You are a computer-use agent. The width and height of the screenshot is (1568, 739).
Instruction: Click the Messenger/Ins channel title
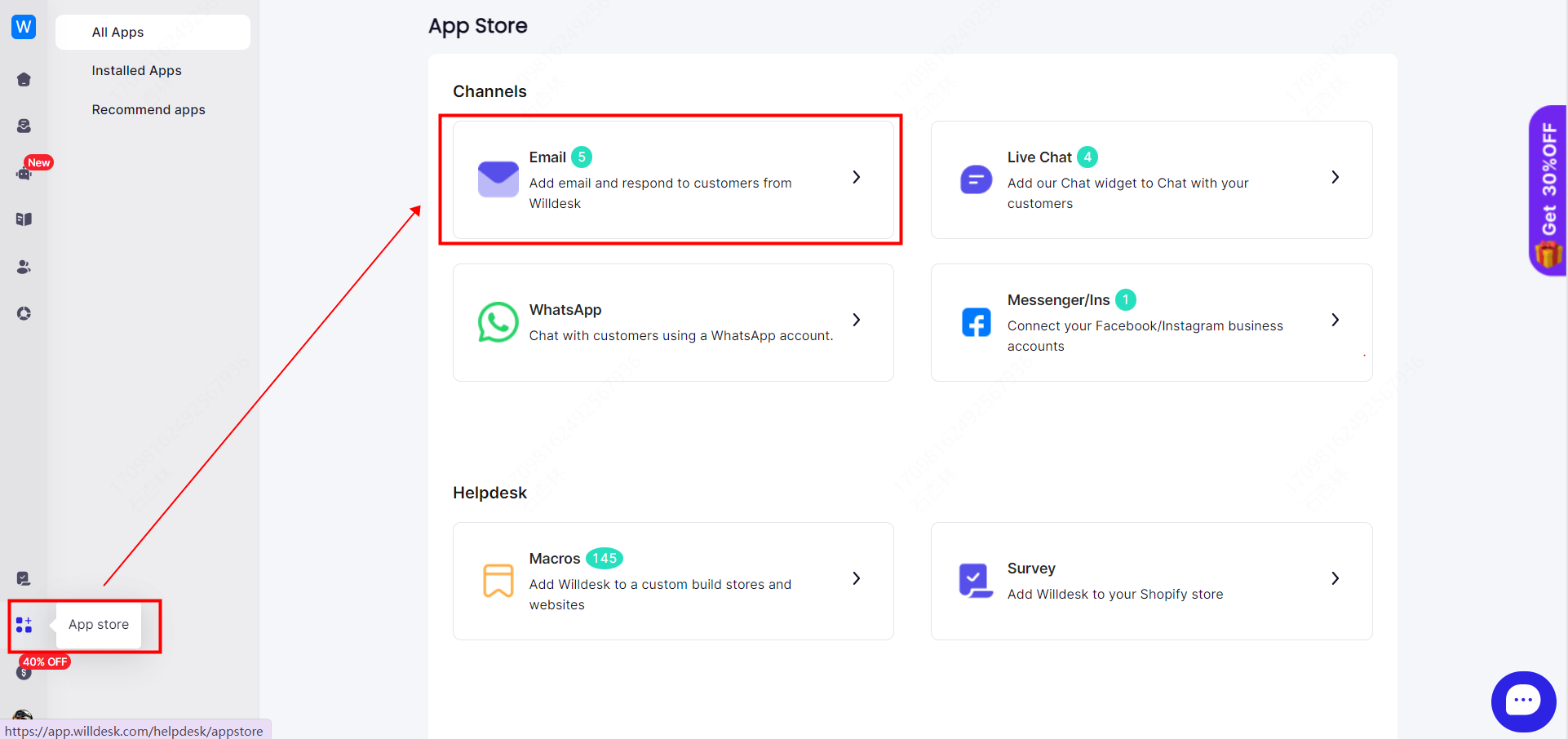[x=1058, y=300]
